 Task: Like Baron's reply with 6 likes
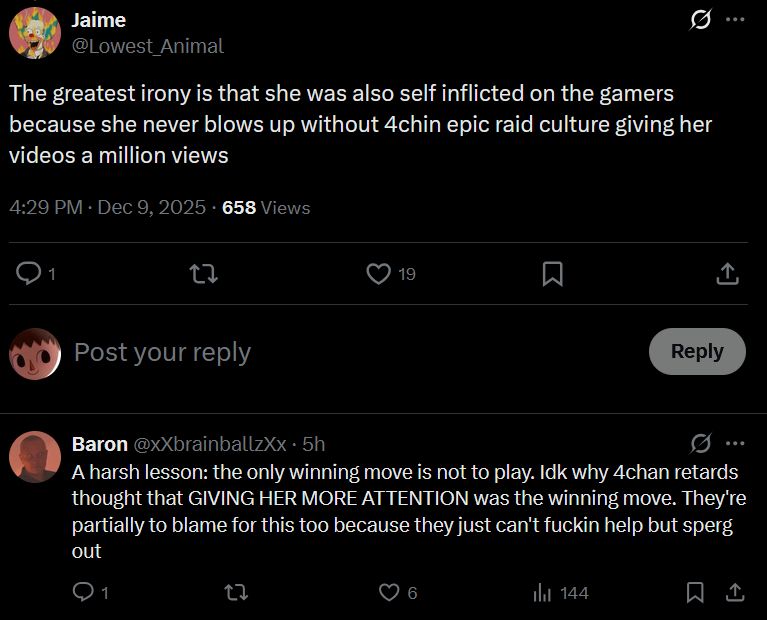(389, 593)
